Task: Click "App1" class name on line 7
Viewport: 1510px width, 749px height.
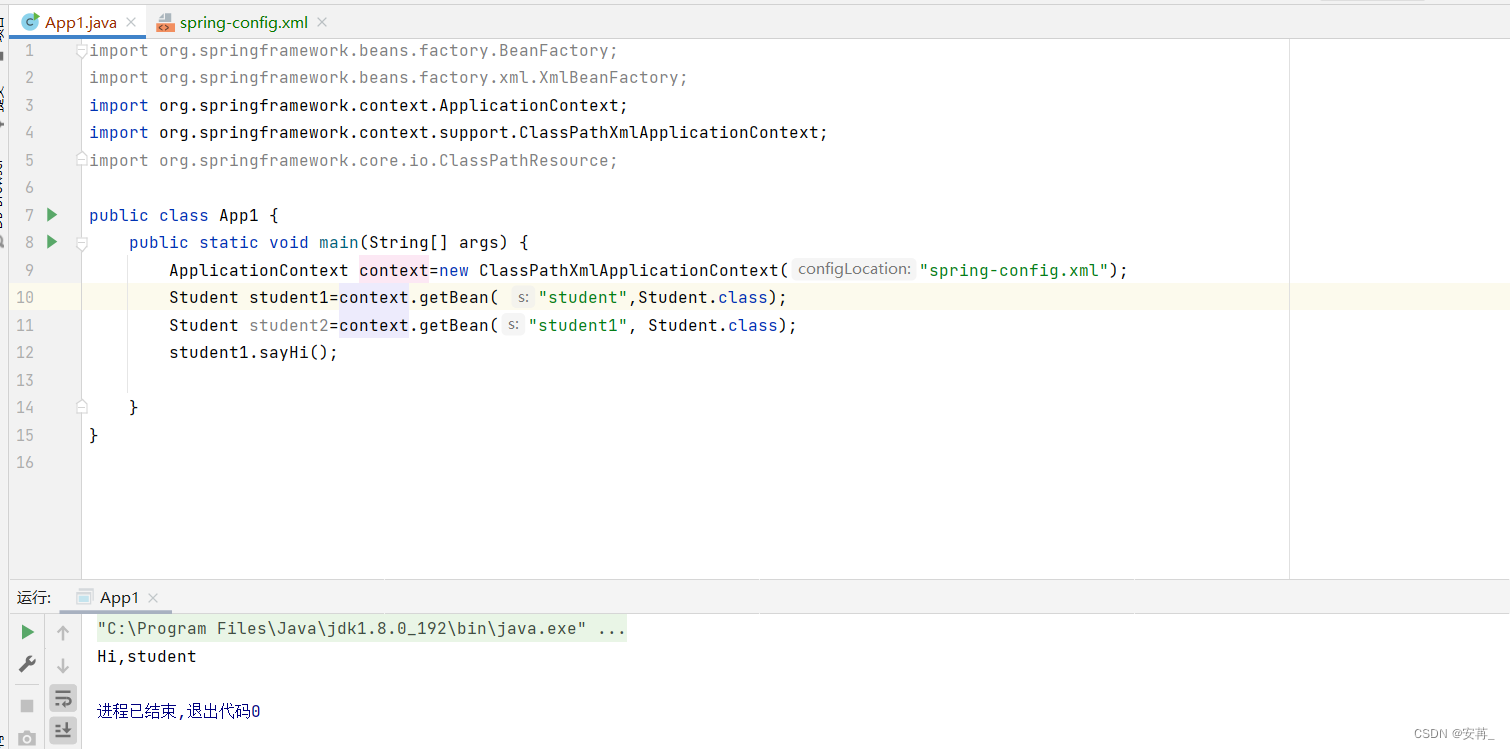Action: pos(239,215)
